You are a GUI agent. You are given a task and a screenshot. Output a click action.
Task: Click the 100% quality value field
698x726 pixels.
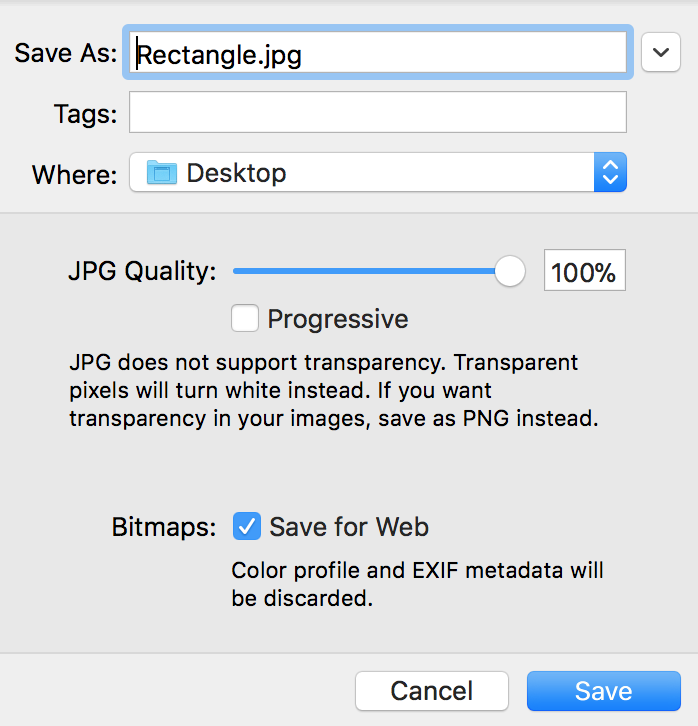click(x=584, y=271)
